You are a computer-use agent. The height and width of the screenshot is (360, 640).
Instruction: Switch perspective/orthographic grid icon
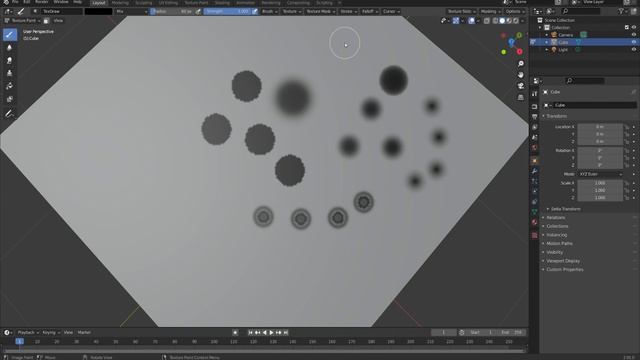click(x=521, y=97)
